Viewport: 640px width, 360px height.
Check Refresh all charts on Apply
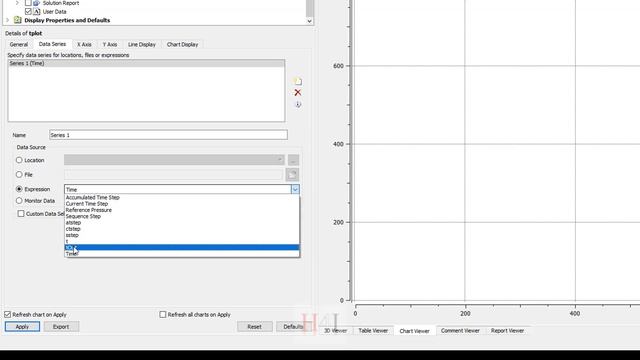coord(163,314)
